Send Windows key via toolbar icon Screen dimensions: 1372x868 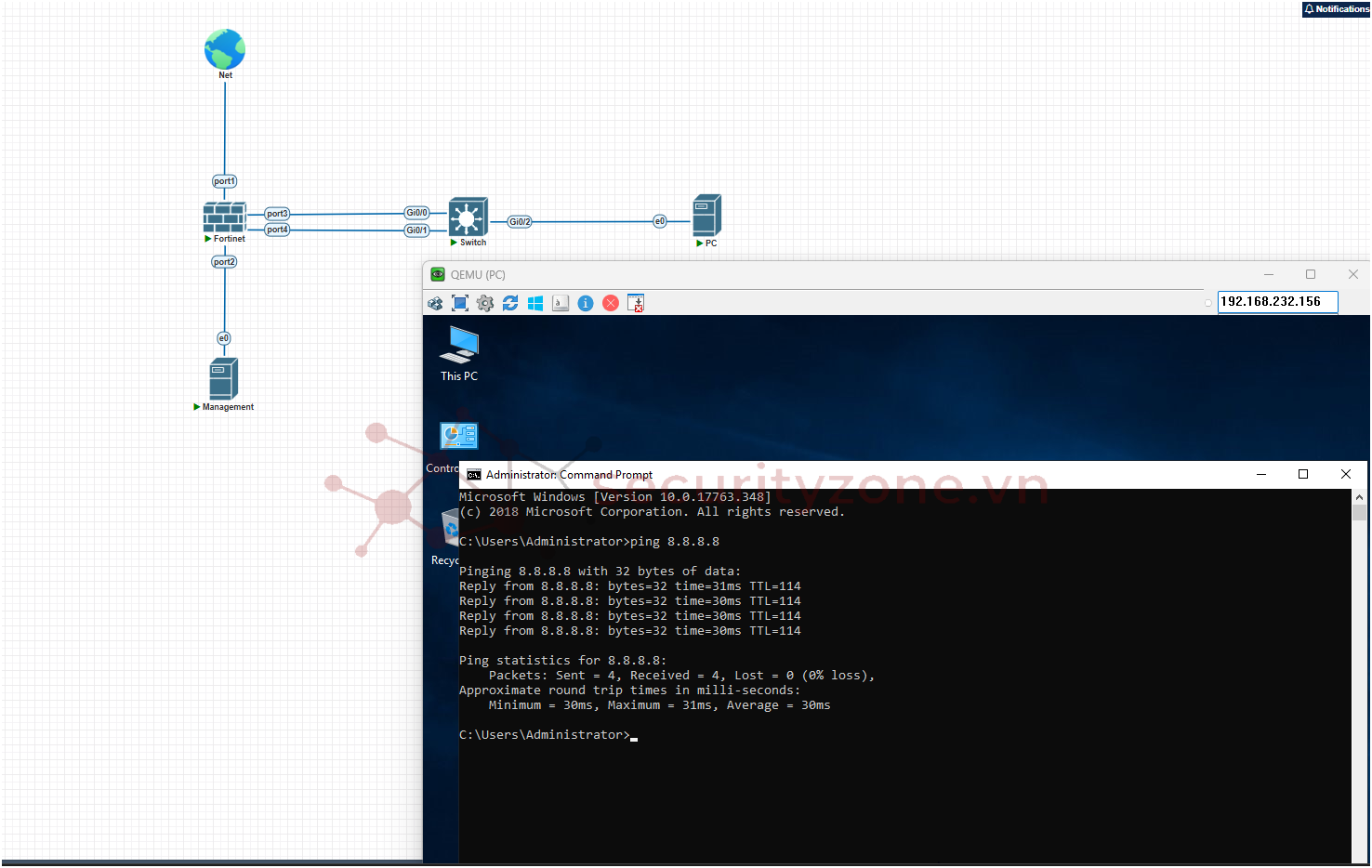click(535, 303)
